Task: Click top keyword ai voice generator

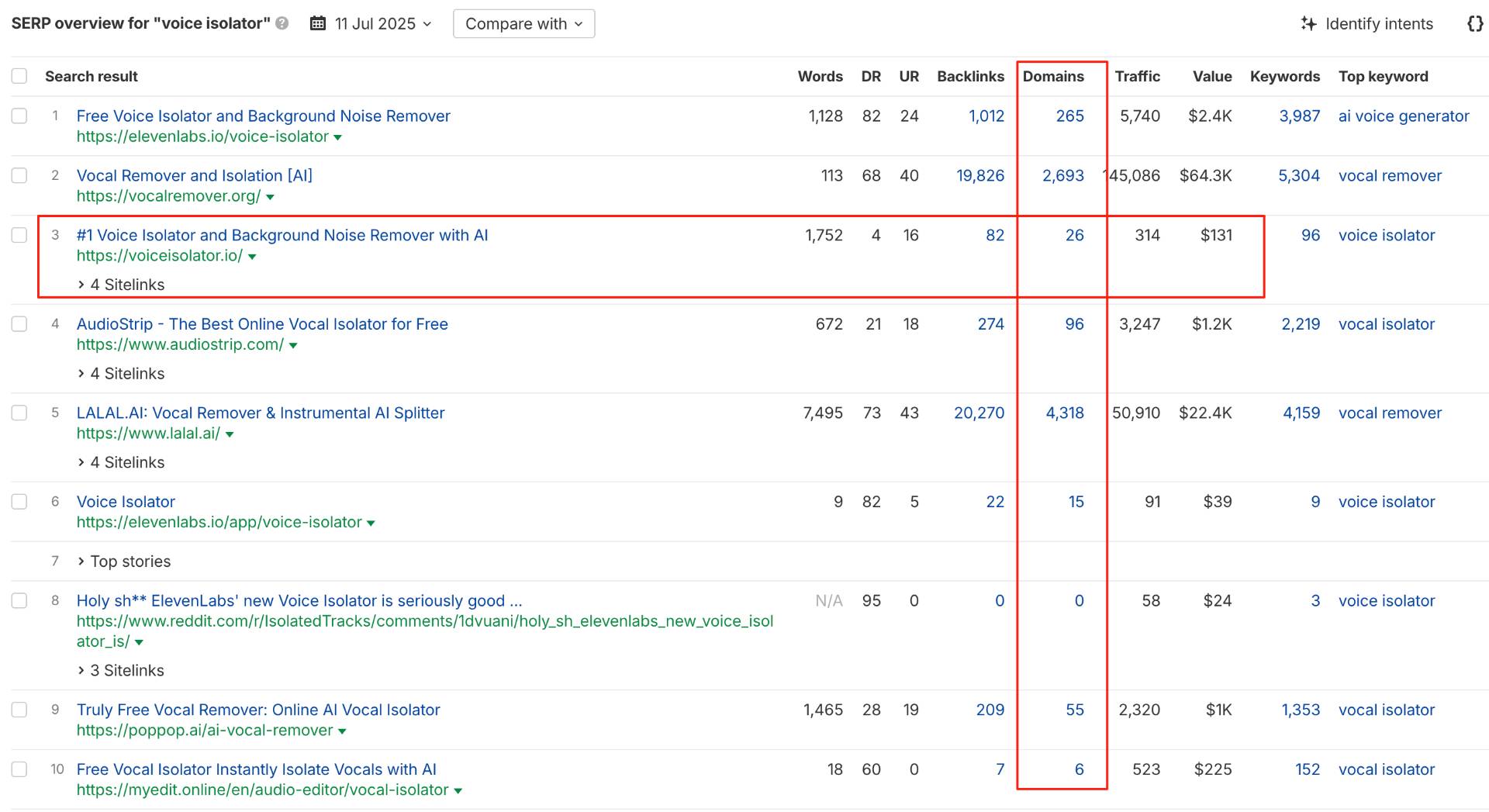Action: pyautogui.click(x=1404, y=116)
